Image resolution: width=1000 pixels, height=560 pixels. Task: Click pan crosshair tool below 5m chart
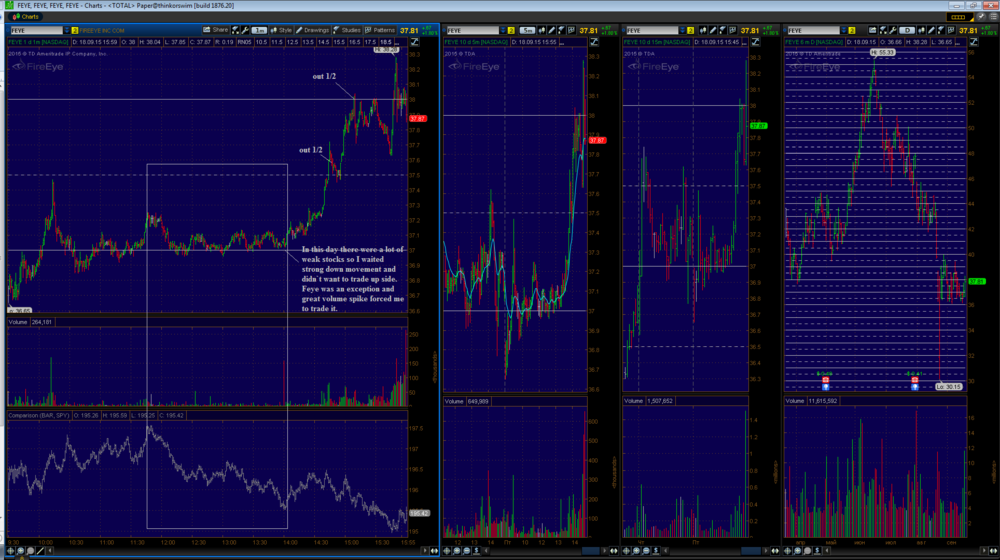pyautogui.click(x=446, y=550)
